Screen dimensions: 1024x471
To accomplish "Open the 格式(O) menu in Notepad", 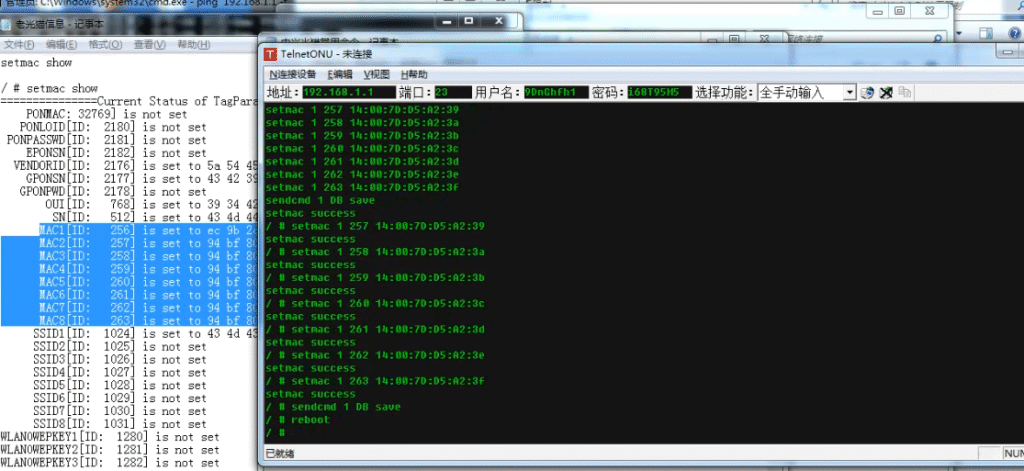I will coord(105,44).
